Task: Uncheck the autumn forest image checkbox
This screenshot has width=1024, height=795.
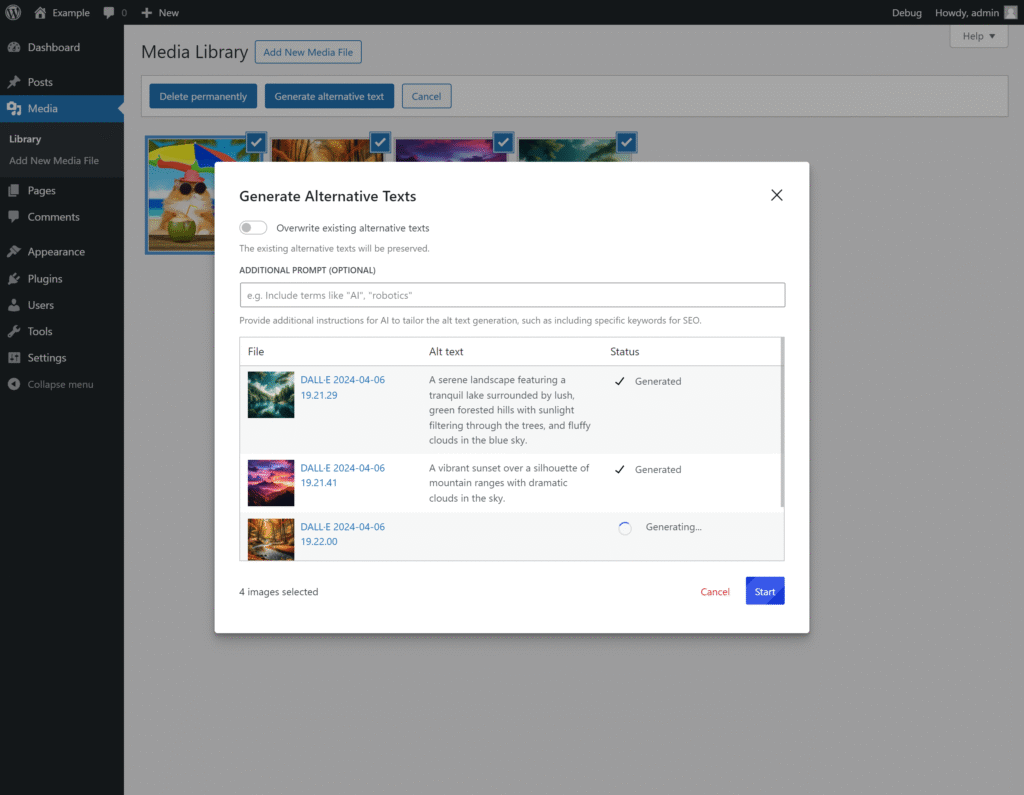Action: point(379,142)
